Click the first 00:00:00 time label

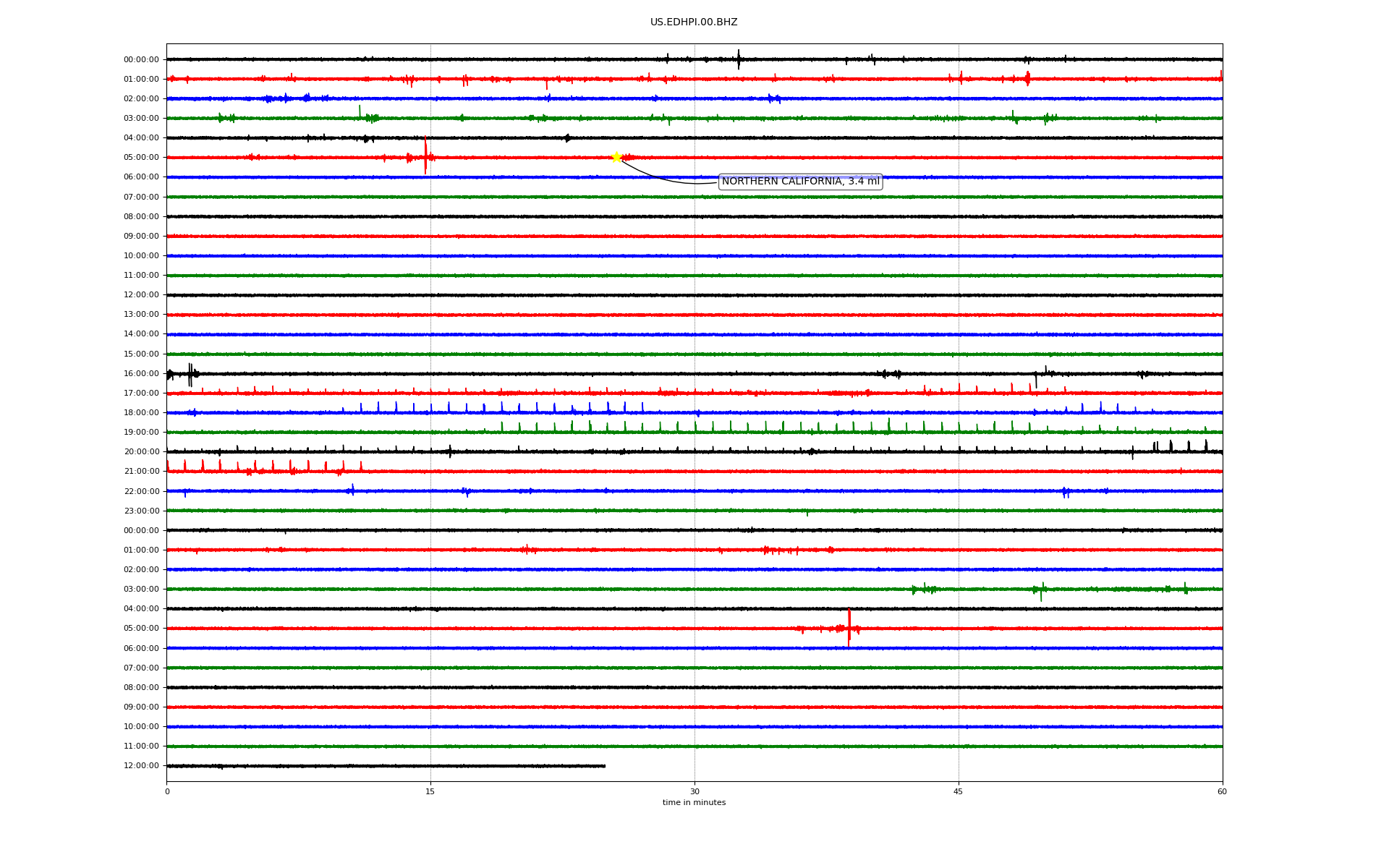(141, 60)
